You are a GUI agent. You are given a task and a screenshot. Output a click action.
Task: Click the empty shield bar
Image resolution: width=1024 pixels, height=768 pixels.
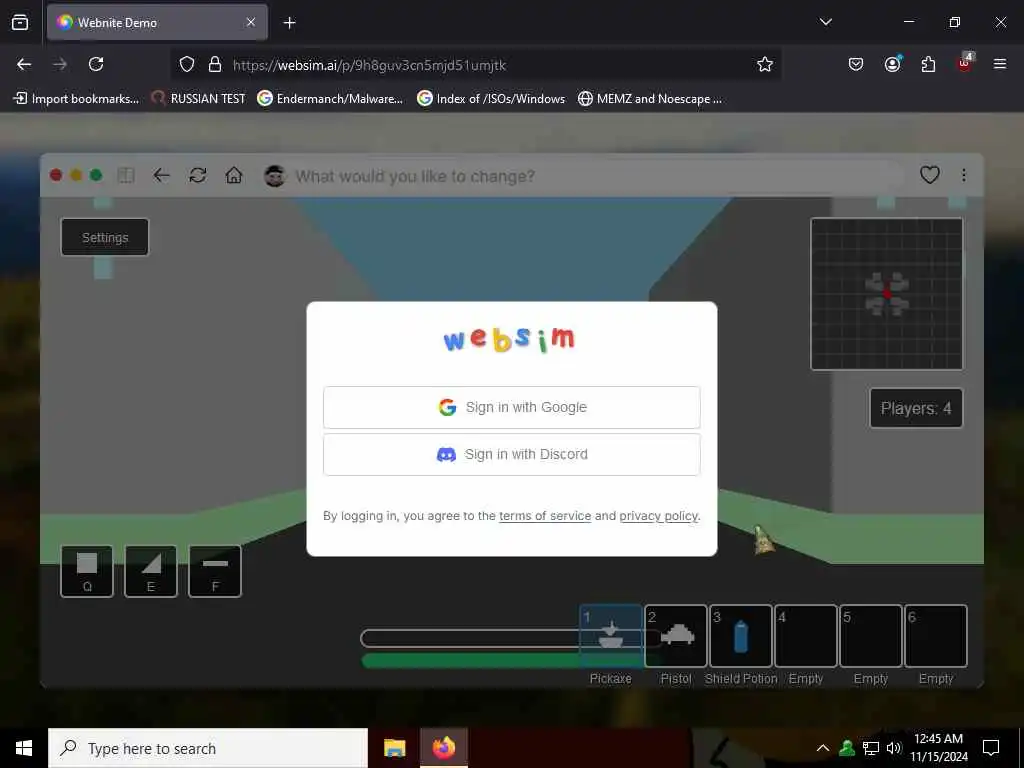470,638
